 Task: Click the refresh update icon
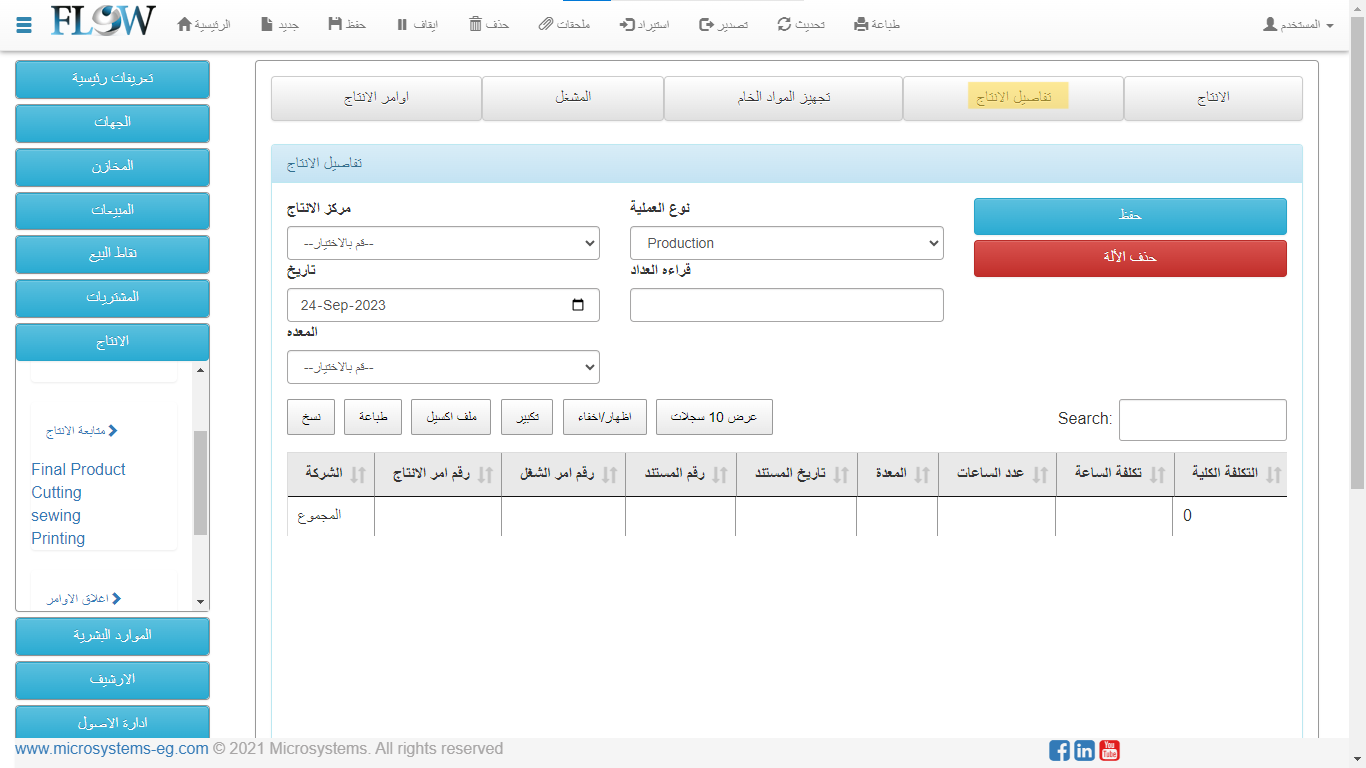tap(785, 24)
